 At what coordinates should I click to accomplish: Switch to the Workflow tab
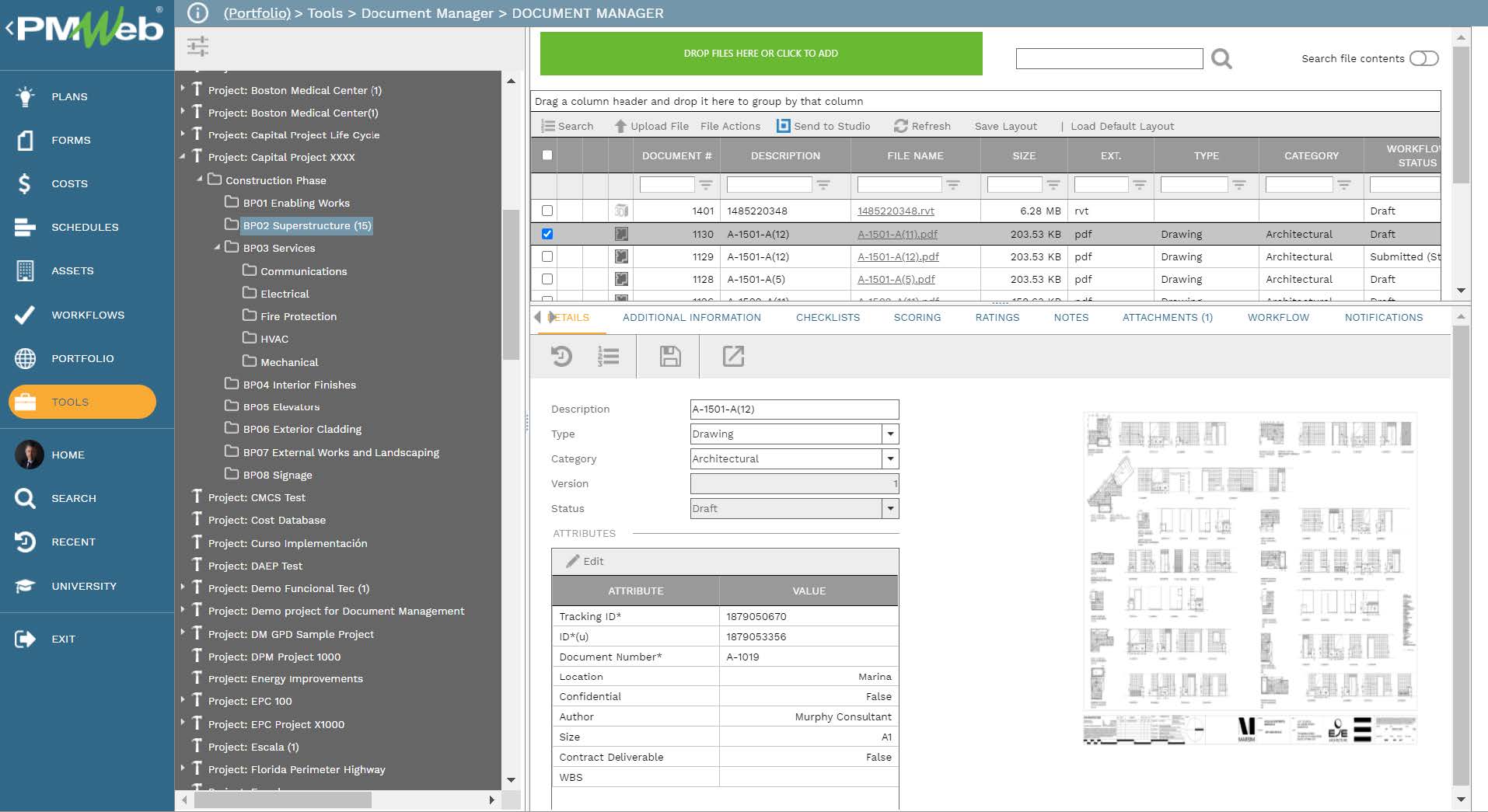[x=1278, y=317]
